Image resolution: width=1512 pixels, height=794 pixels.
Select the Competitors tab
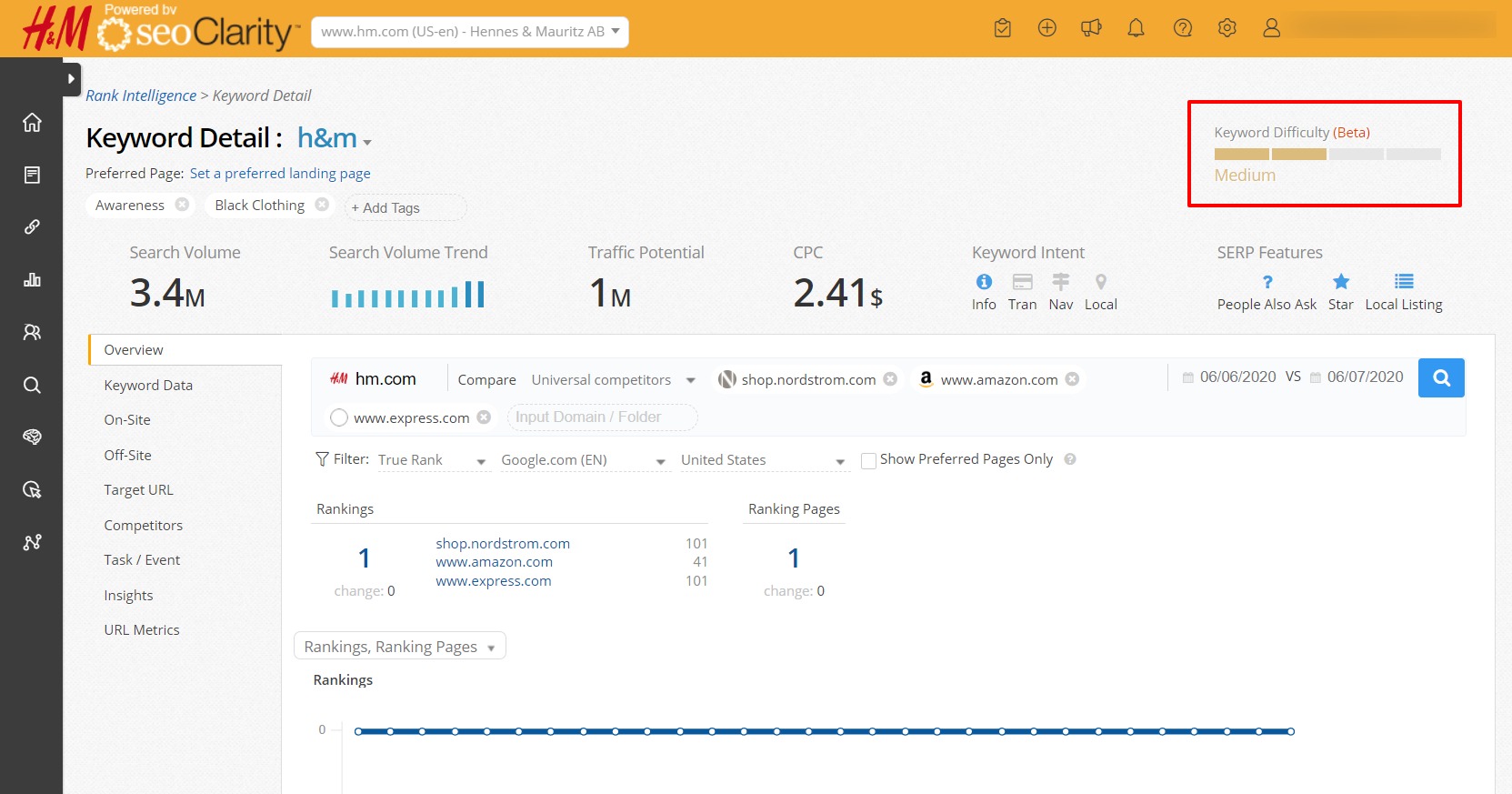tap(144, 526)
